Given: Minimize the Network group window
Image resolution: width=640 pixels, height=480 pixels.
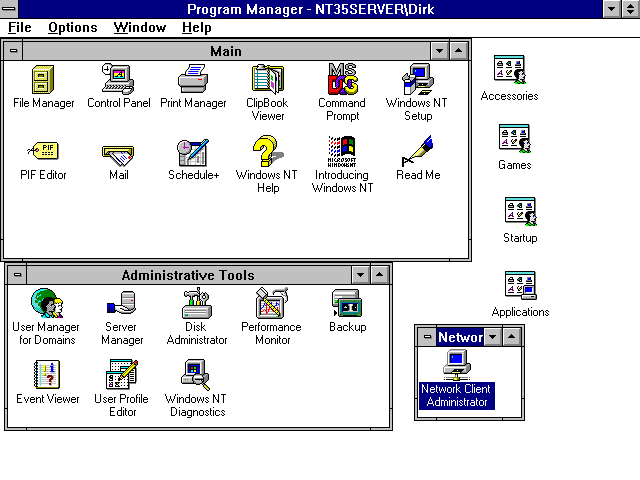Looking at the screenshot, I should 493,337.
